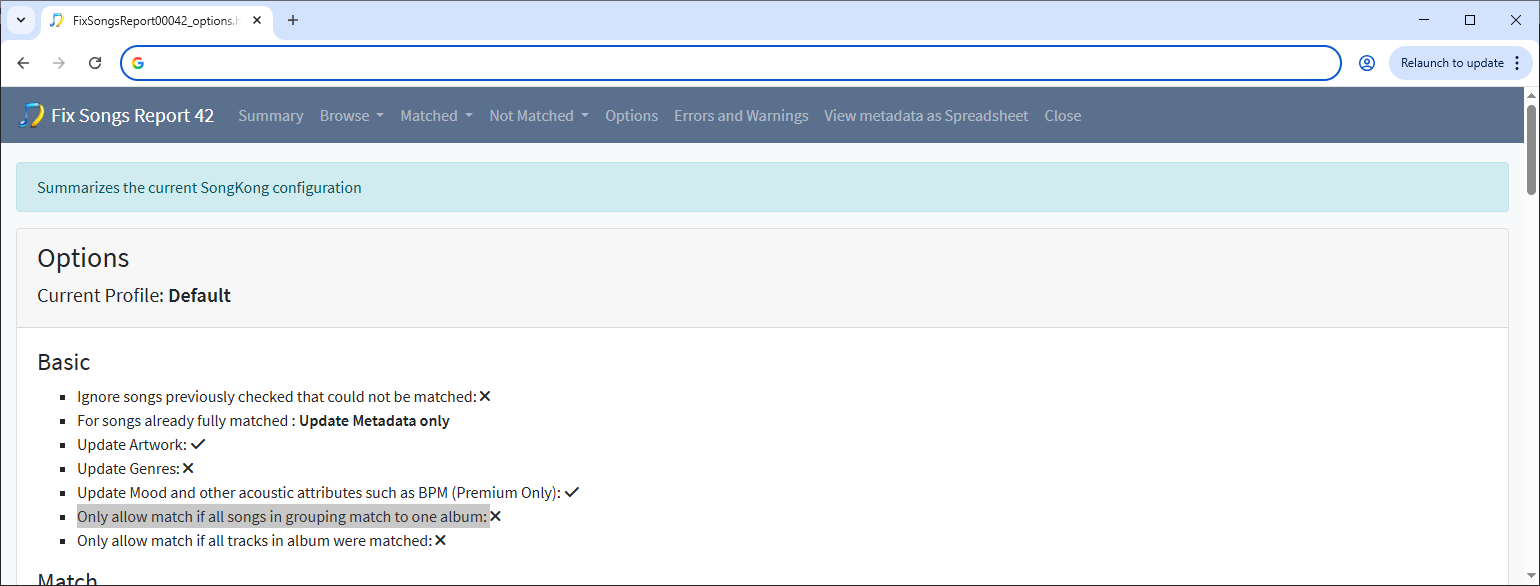Select the FixSongsReport00042_options browser tab
This screenshot has width=1540, height=586.
[x=155, y=20]
